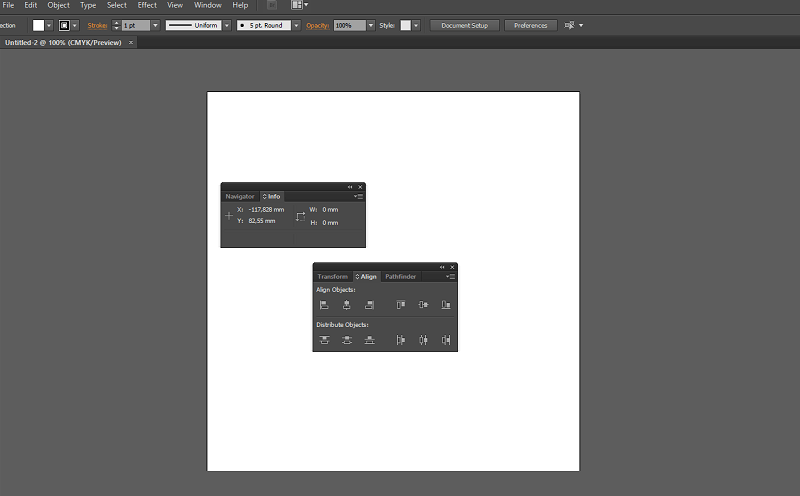Close the Align panel group
The image size is (800, 496).
(452, 267)
